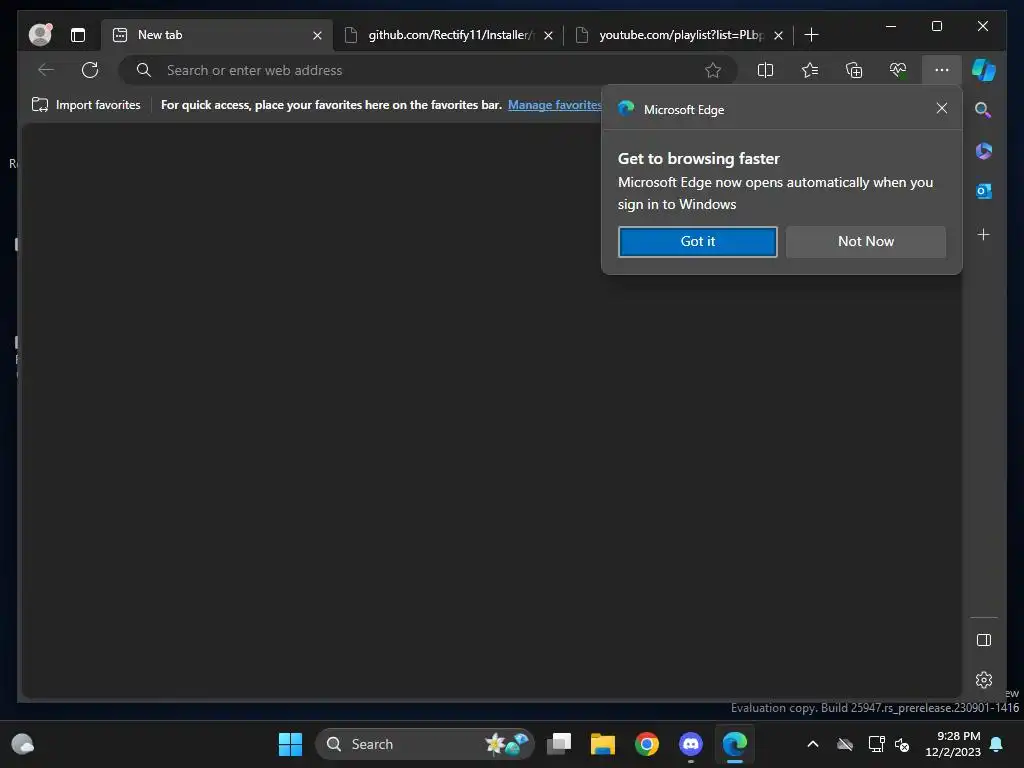Open Discord from taskbar
The height and width of the screenshot is (768, 1024).
click(691, 744)
